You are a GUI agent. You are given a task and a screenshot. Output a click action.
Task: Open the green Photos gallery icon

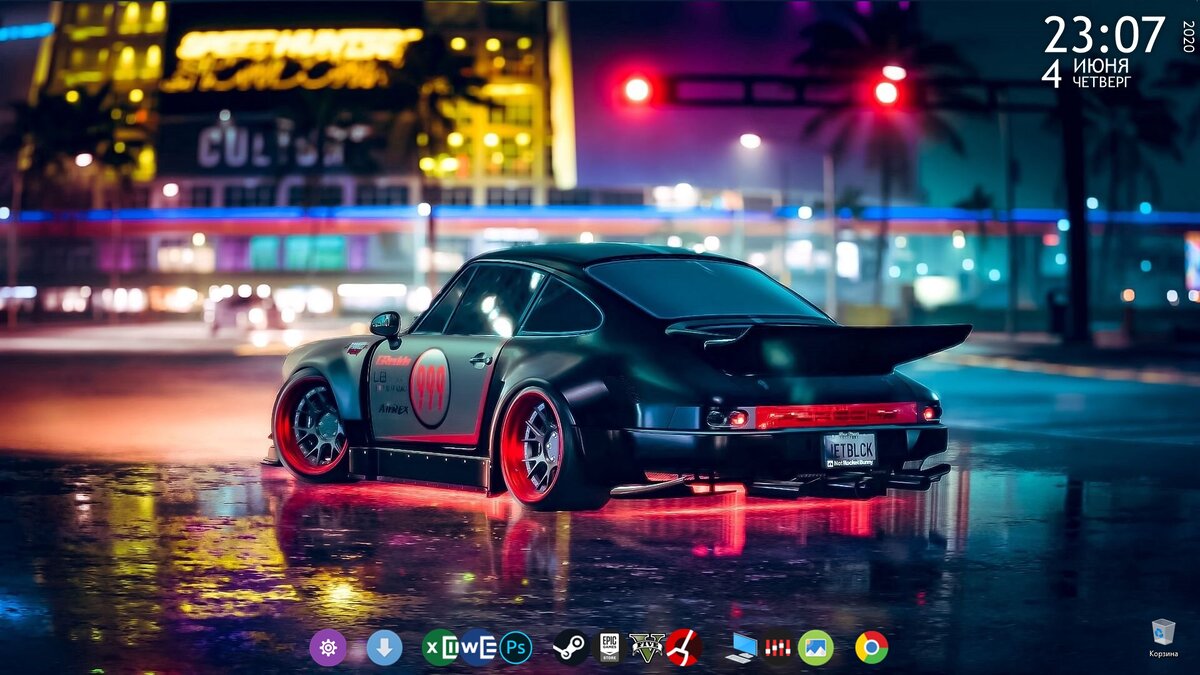click(x=816, y=648)
